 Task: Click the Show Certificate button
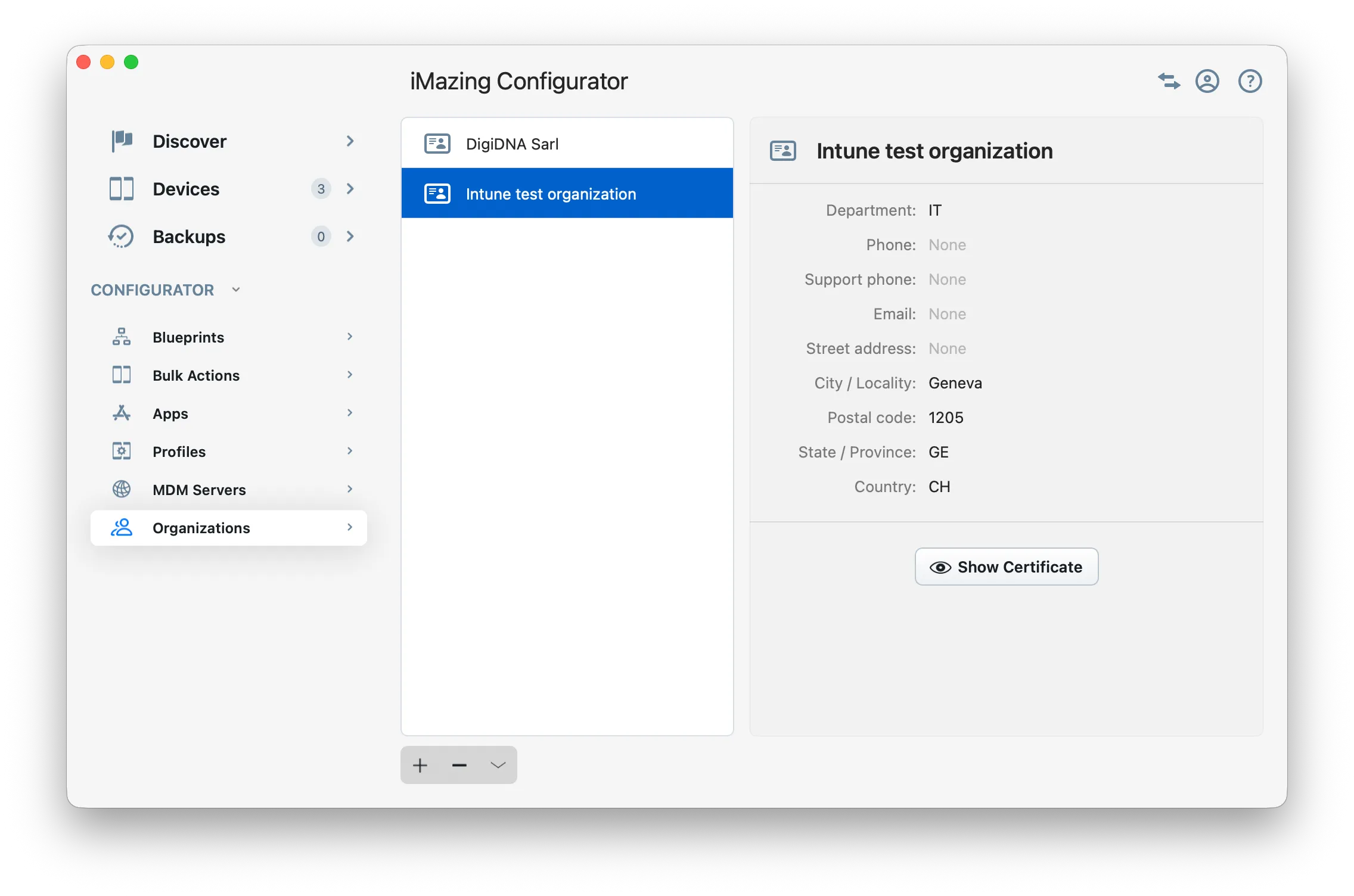(x=1005, y=567)
